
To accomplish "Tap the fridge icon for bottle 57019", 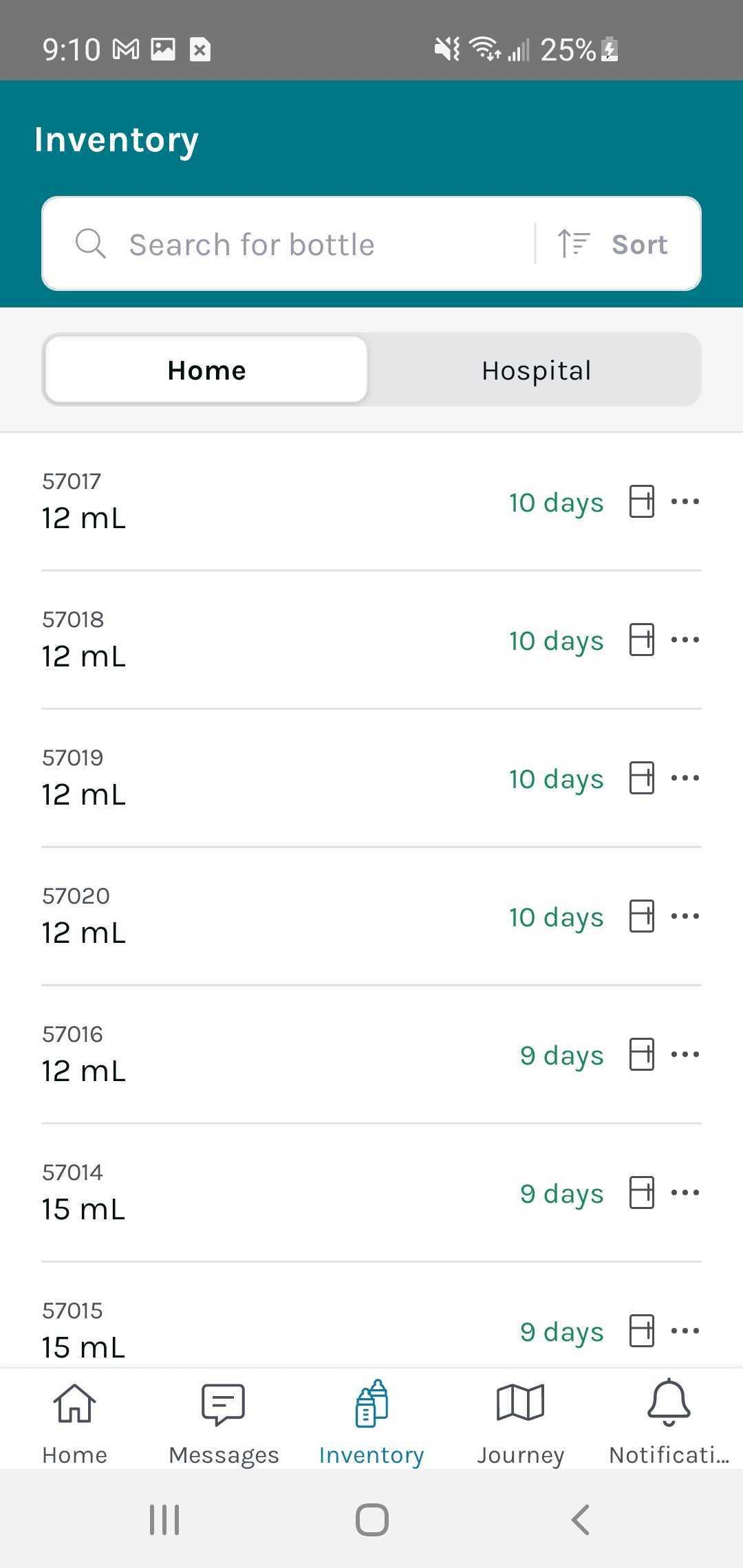I will pyautogui.click(x=641, y=778).
